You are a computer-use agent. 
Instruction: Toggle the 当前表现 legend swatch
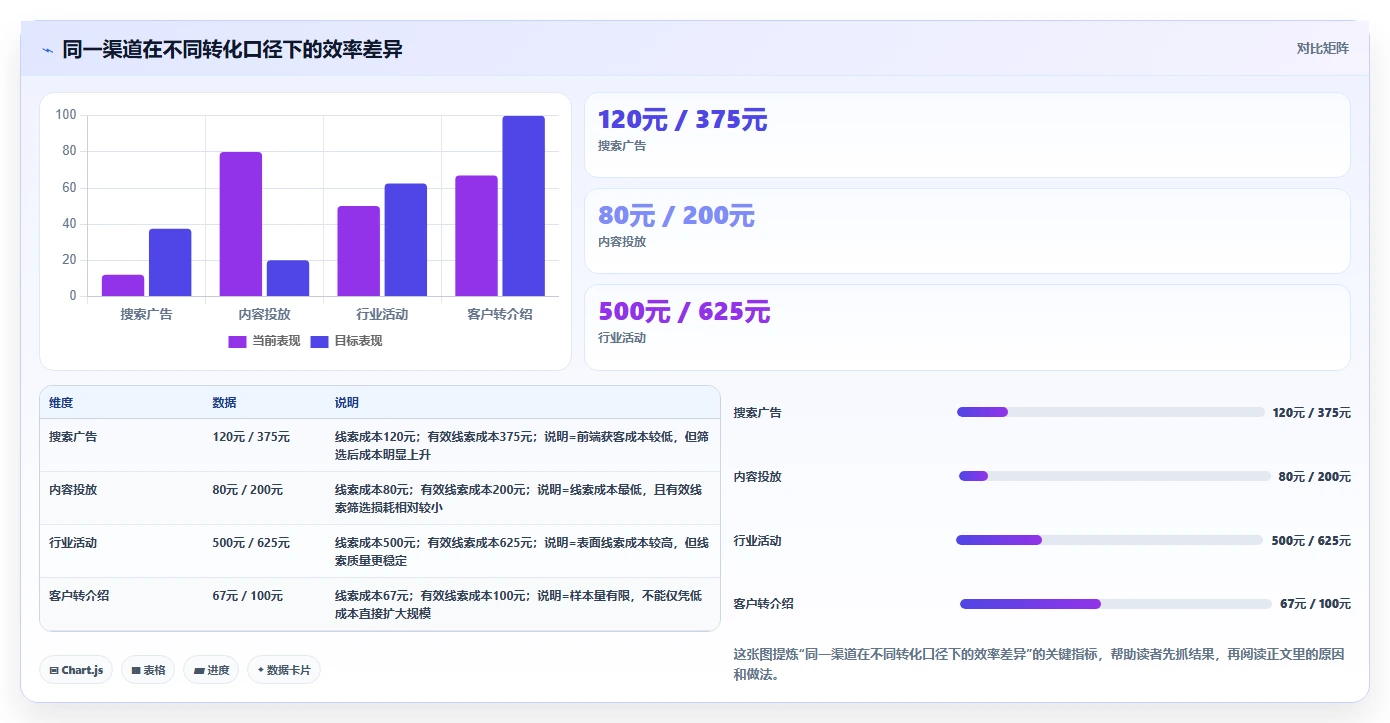click(x=237, y=341)
